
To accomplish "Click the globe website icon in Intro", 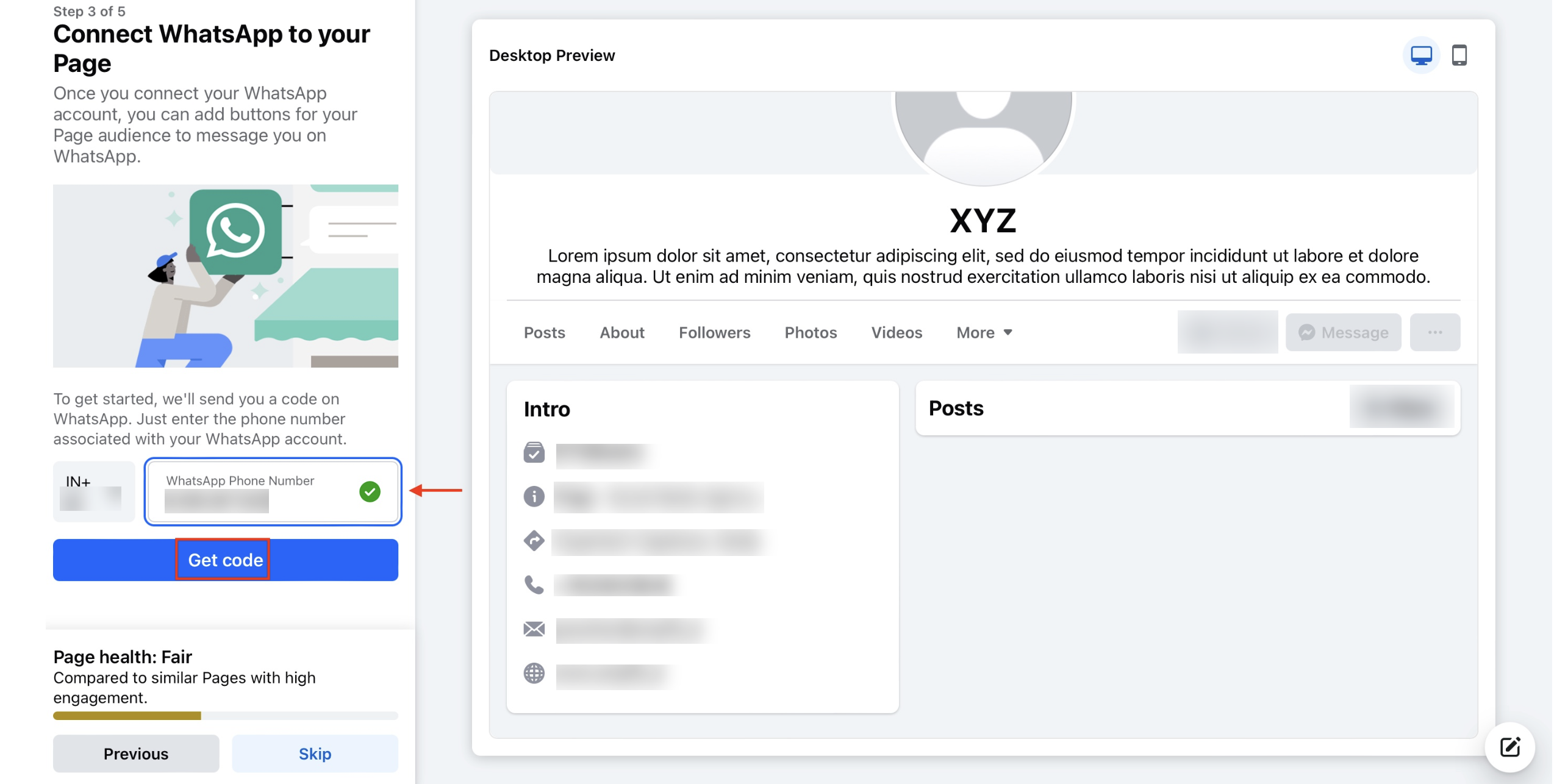I will 534,674.
